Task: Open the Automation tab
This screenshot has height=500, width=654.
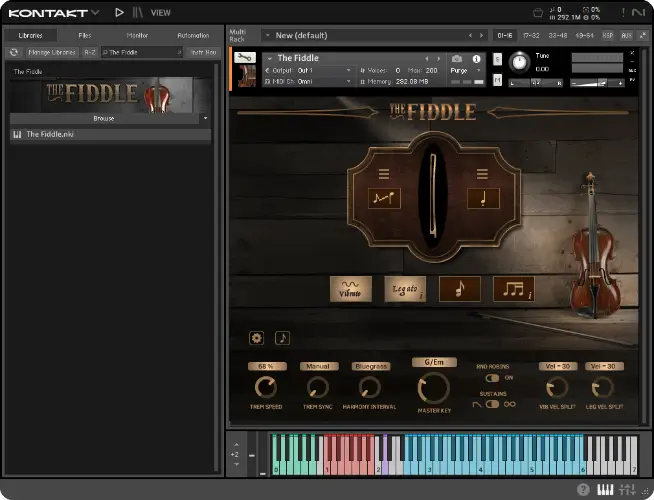Action: 193,35
